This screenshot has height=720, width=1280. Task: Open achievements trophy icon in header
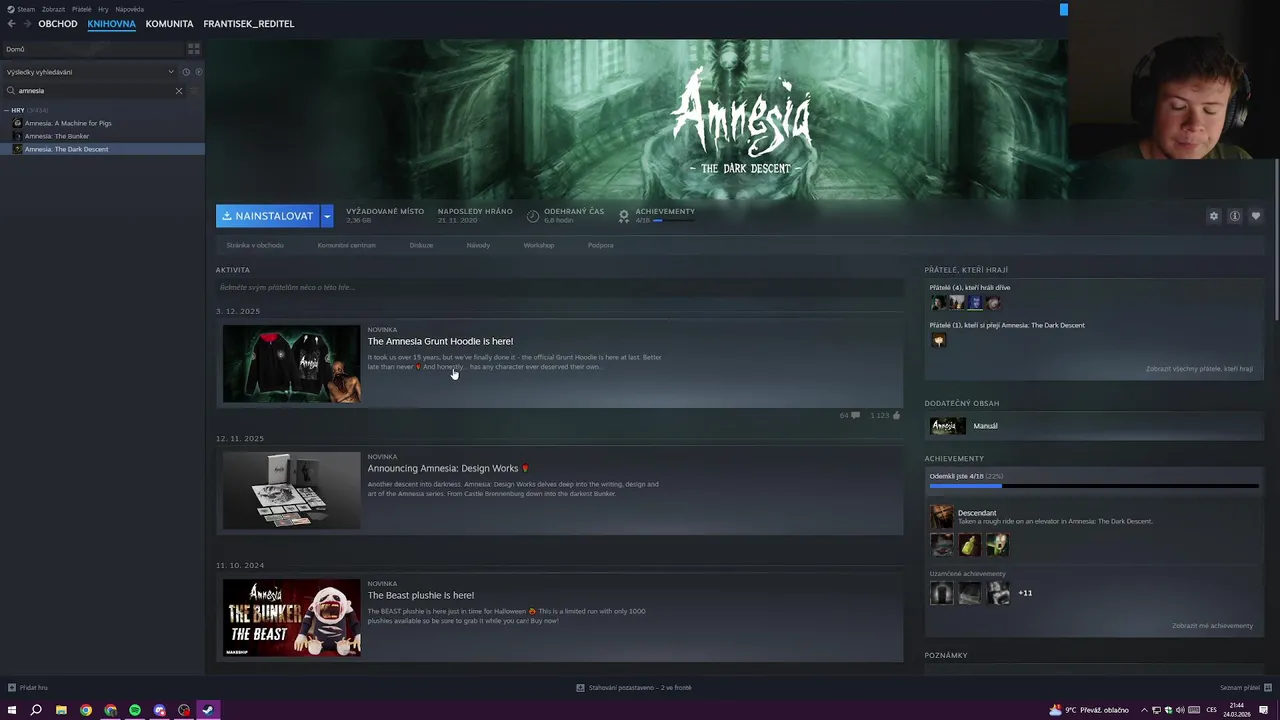(x=624, y=216)
